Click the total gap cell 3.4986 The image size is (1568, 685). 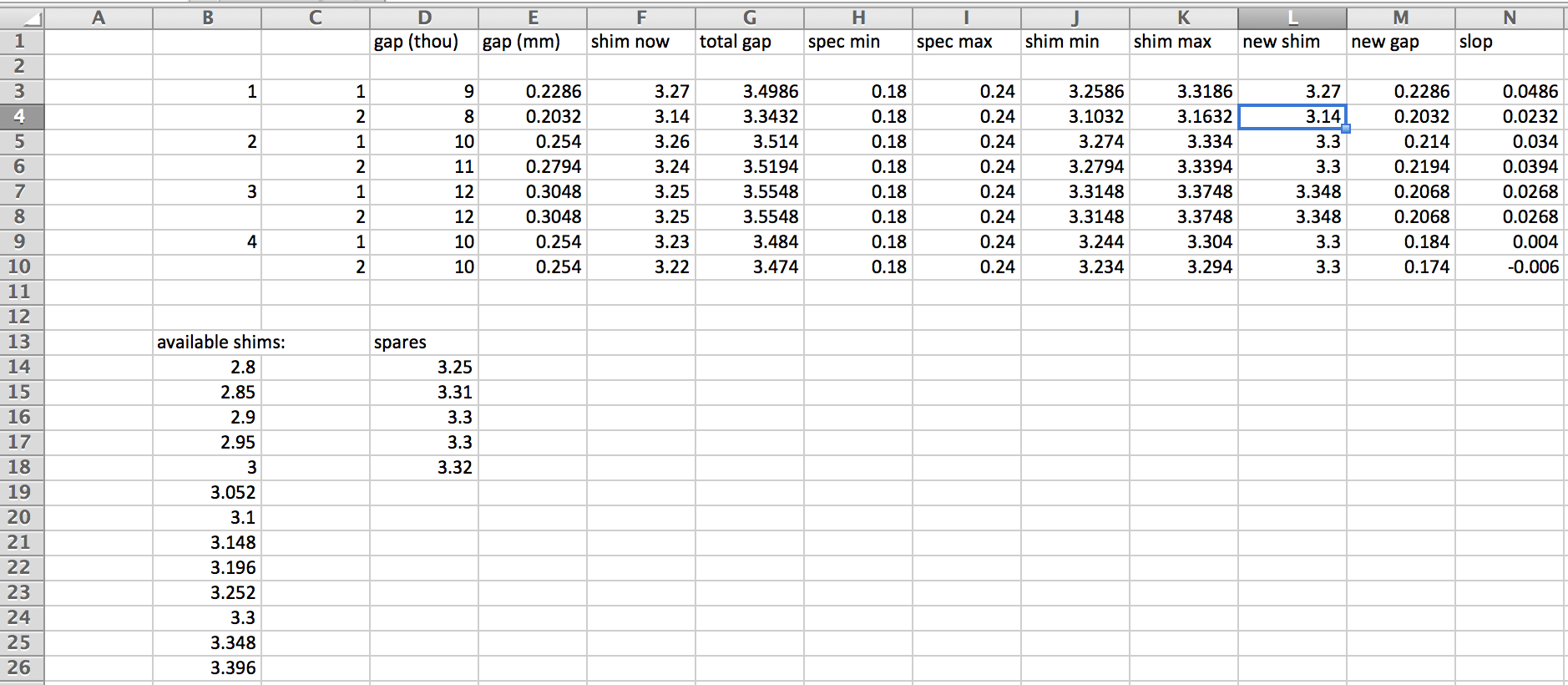coord(749,92)
